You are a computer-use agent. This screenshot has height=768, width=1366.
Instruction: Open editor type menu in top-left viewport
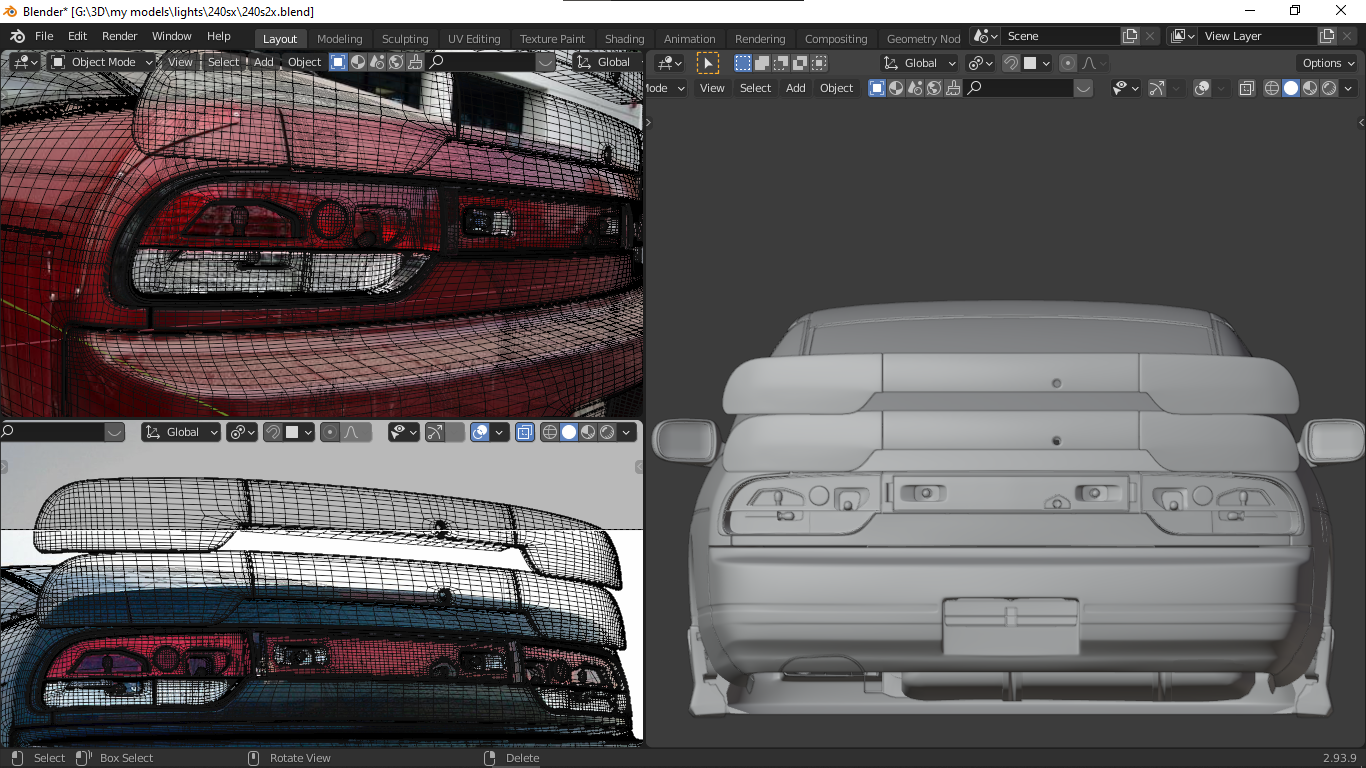[26, 62]
